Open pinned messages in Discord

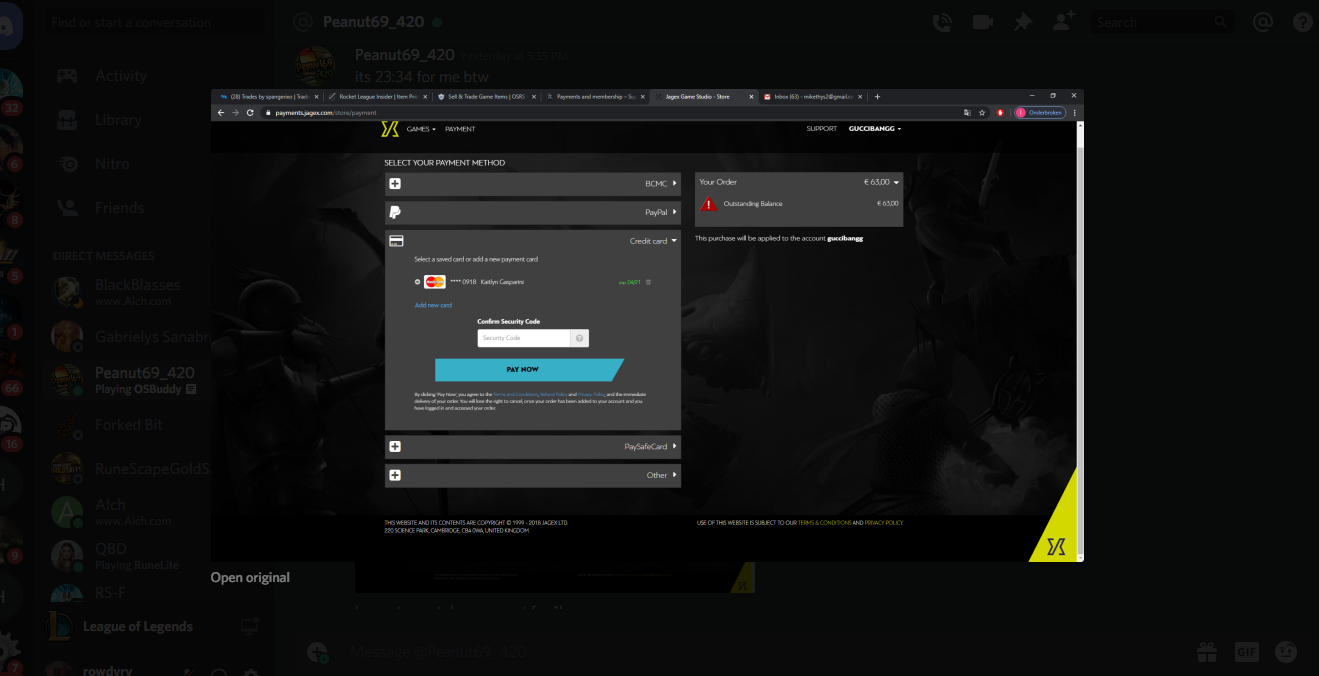pos(1022,22)
